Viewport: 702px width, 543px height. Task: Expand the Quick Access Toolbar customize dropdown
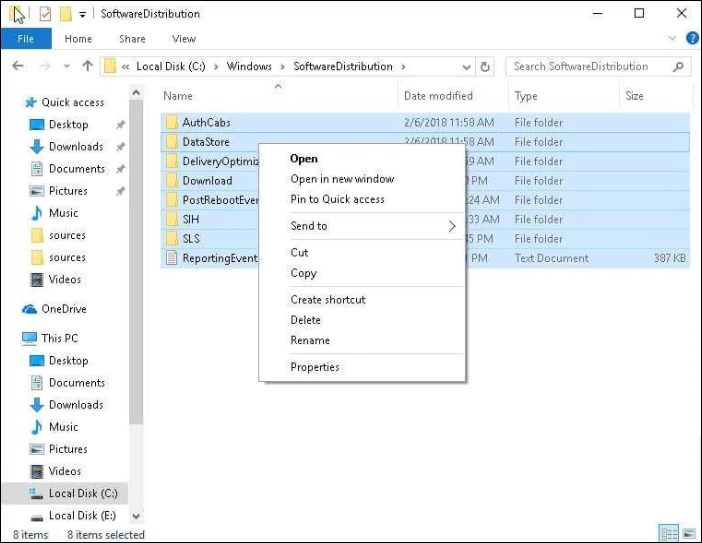click(83, 15)
